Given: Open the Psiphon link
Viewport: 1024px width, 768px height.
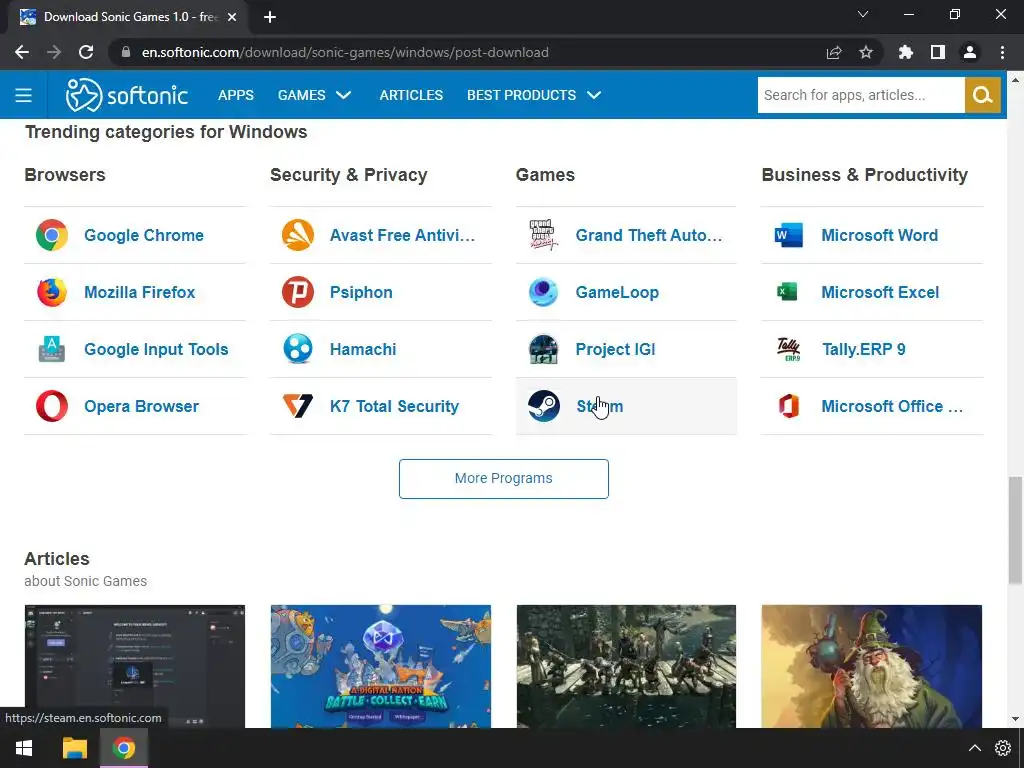Looking at the screenshot, I should click(x=361, y=292).
